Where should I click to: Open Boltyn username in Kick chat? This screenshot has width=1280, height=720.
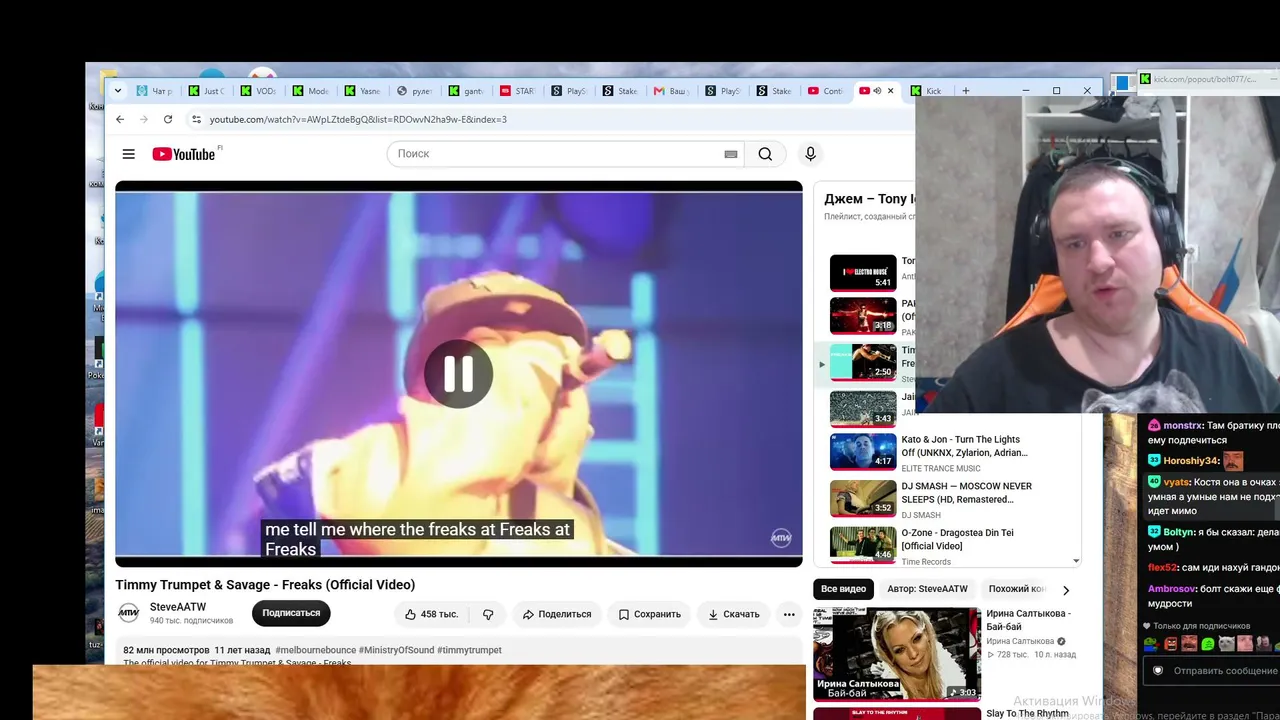(1178, 532)
